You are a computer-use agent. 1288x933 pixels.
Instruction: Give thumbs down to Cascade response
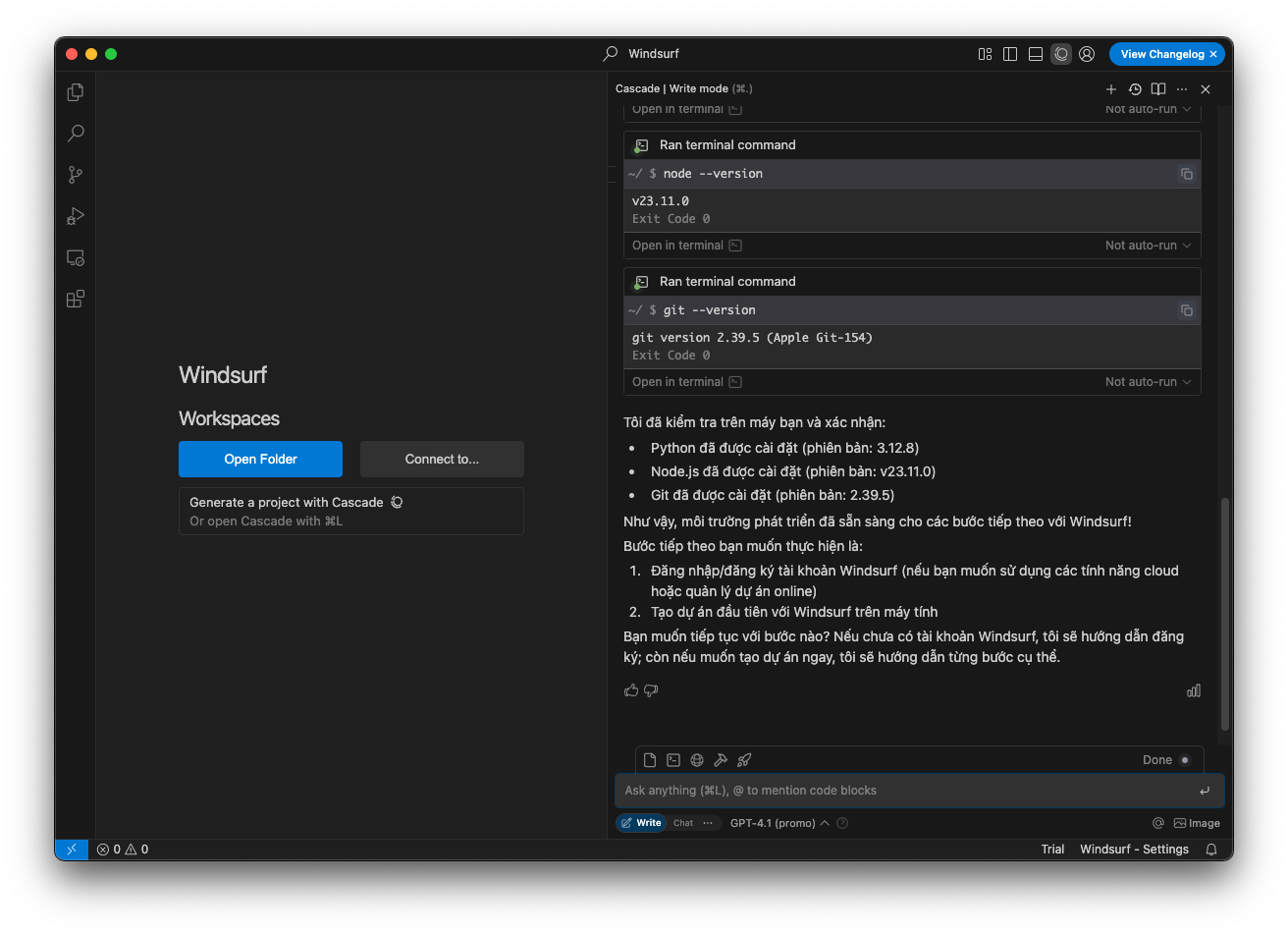pyautogui.click(x=651, y=690)
